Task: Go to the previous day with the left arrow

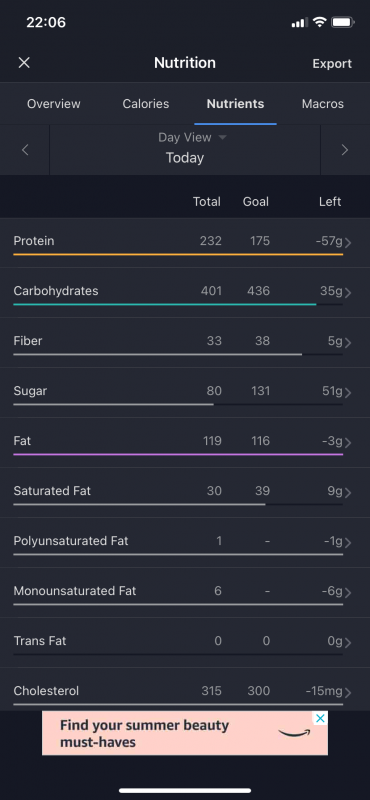Action: (x=25, y=150)
